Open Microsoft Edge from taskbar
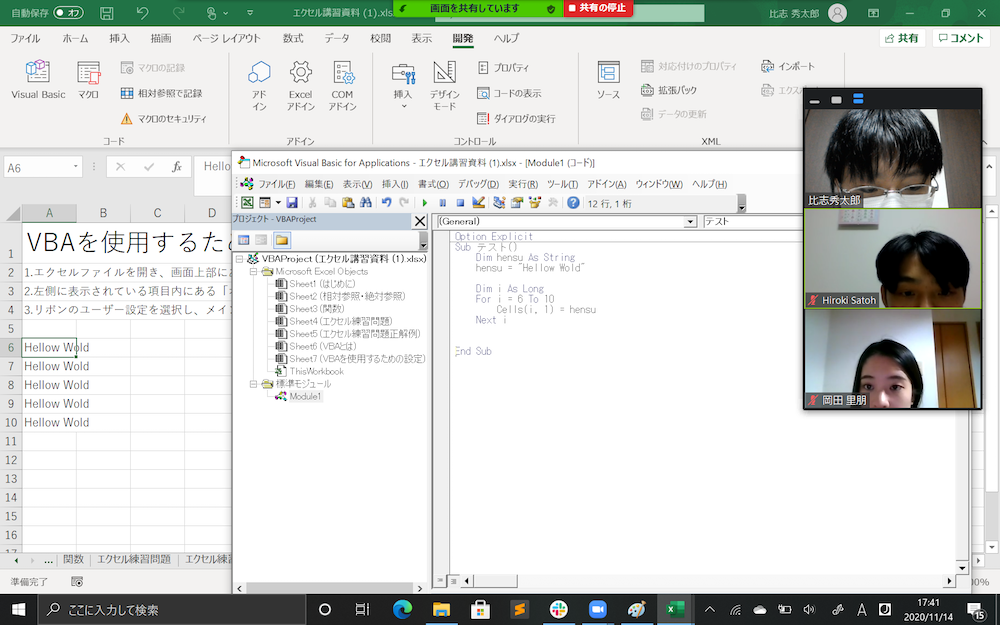Screen dimensions: 1000x625 coord(402,610)
